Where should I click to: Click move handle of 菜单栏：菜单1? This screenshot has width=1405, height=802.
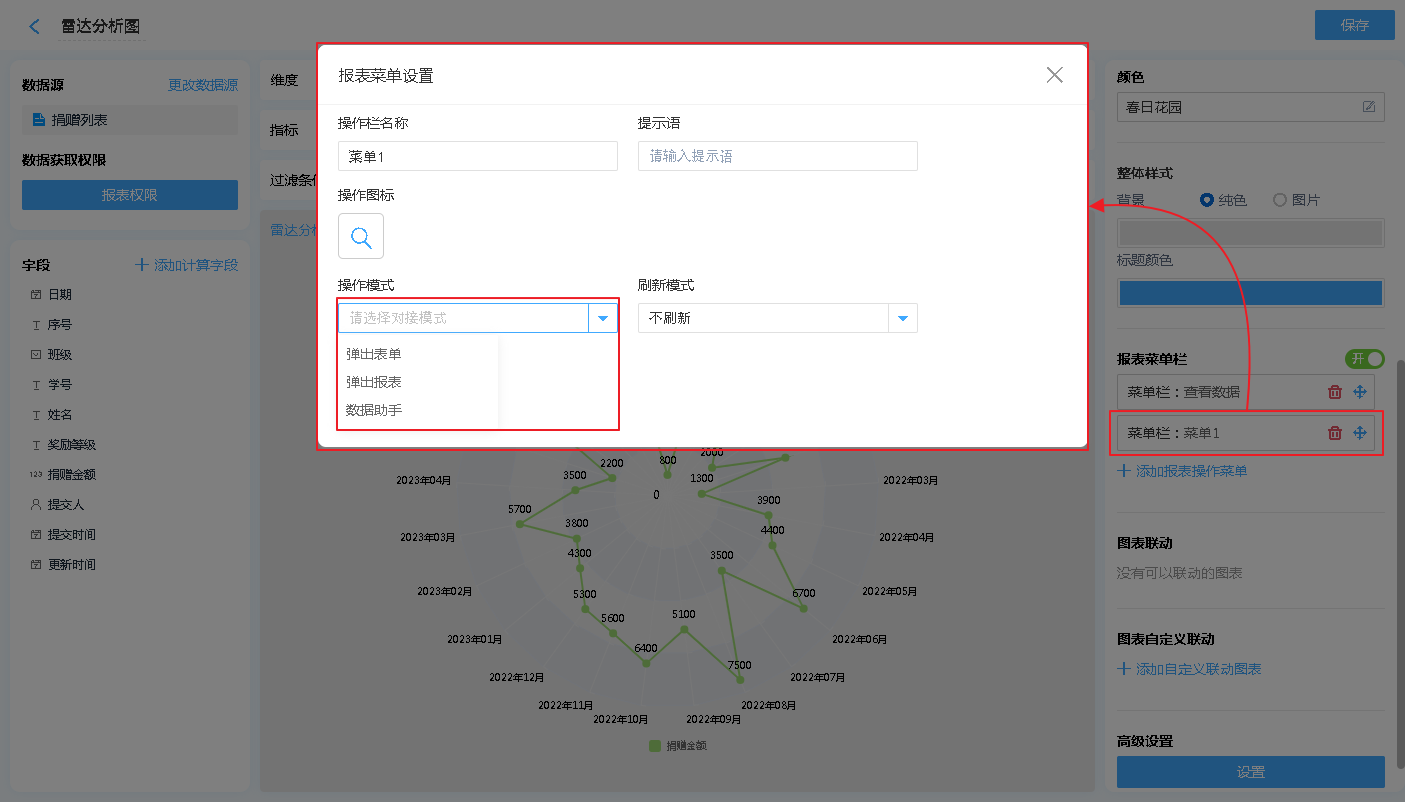tap(1360, 433)
